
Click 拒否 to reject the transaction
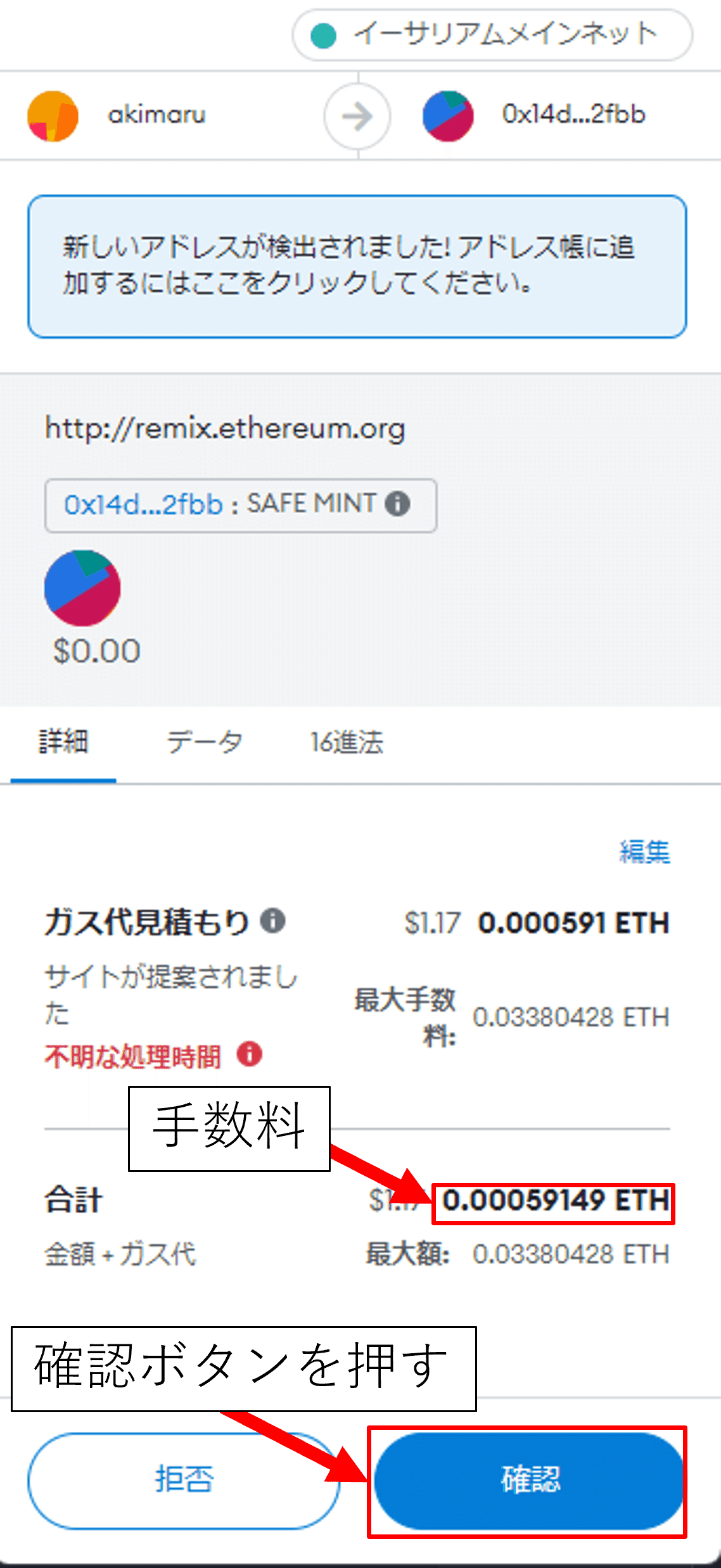point(183,1480)
